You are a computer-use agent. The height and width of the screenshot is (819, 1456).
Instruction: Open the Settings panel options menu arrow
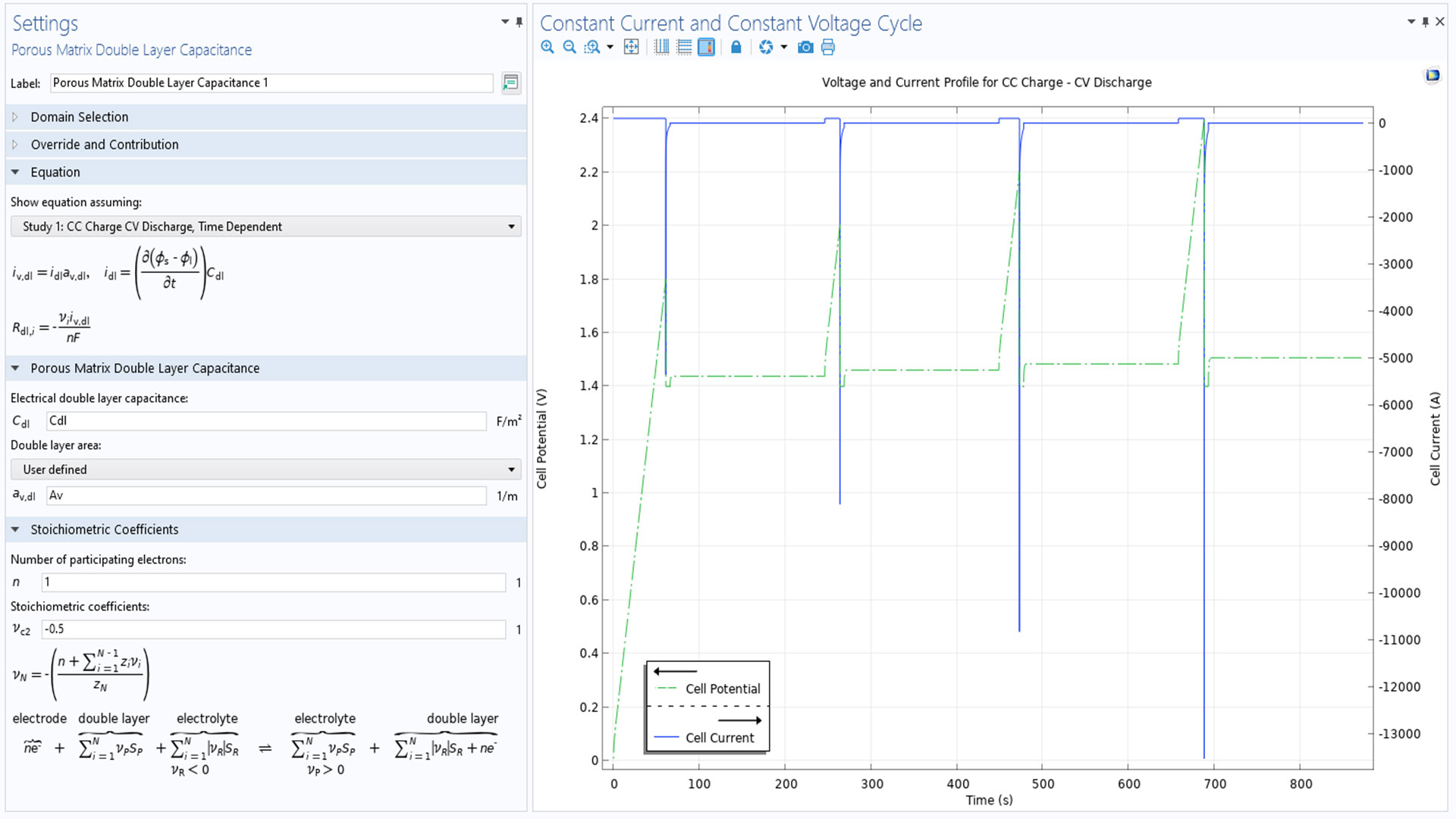[x=505, y=22]
